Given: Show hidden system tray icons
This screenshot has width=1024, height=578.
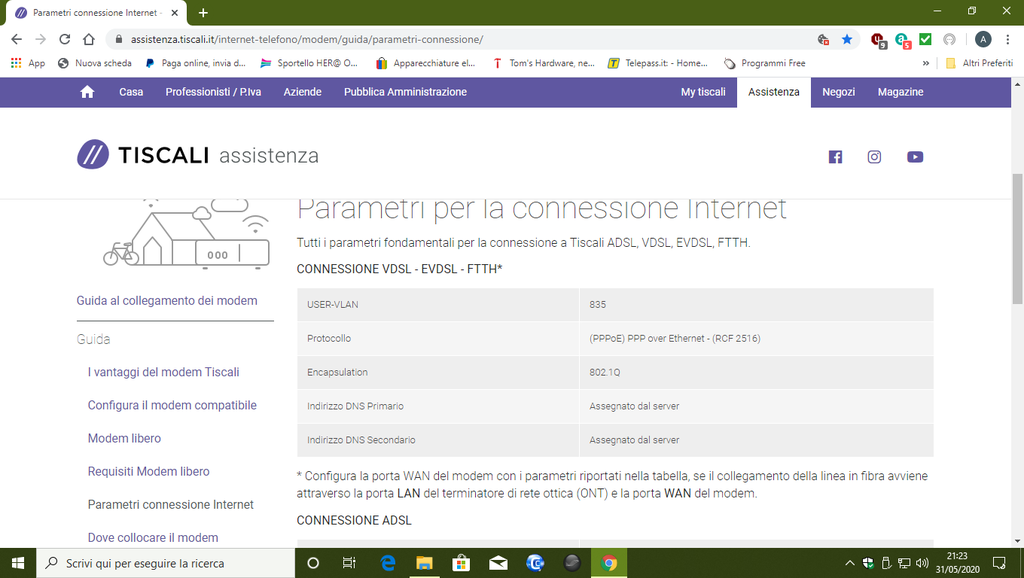Looking at the screenshot, I should (x=850, y=563).
